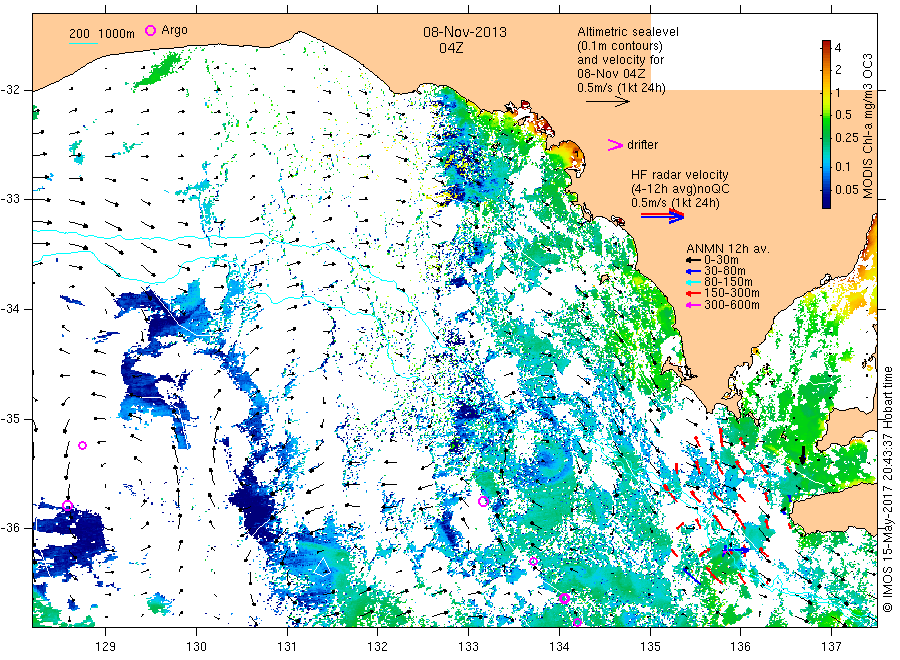Click the IMOS copyright timestamp text

888,489
